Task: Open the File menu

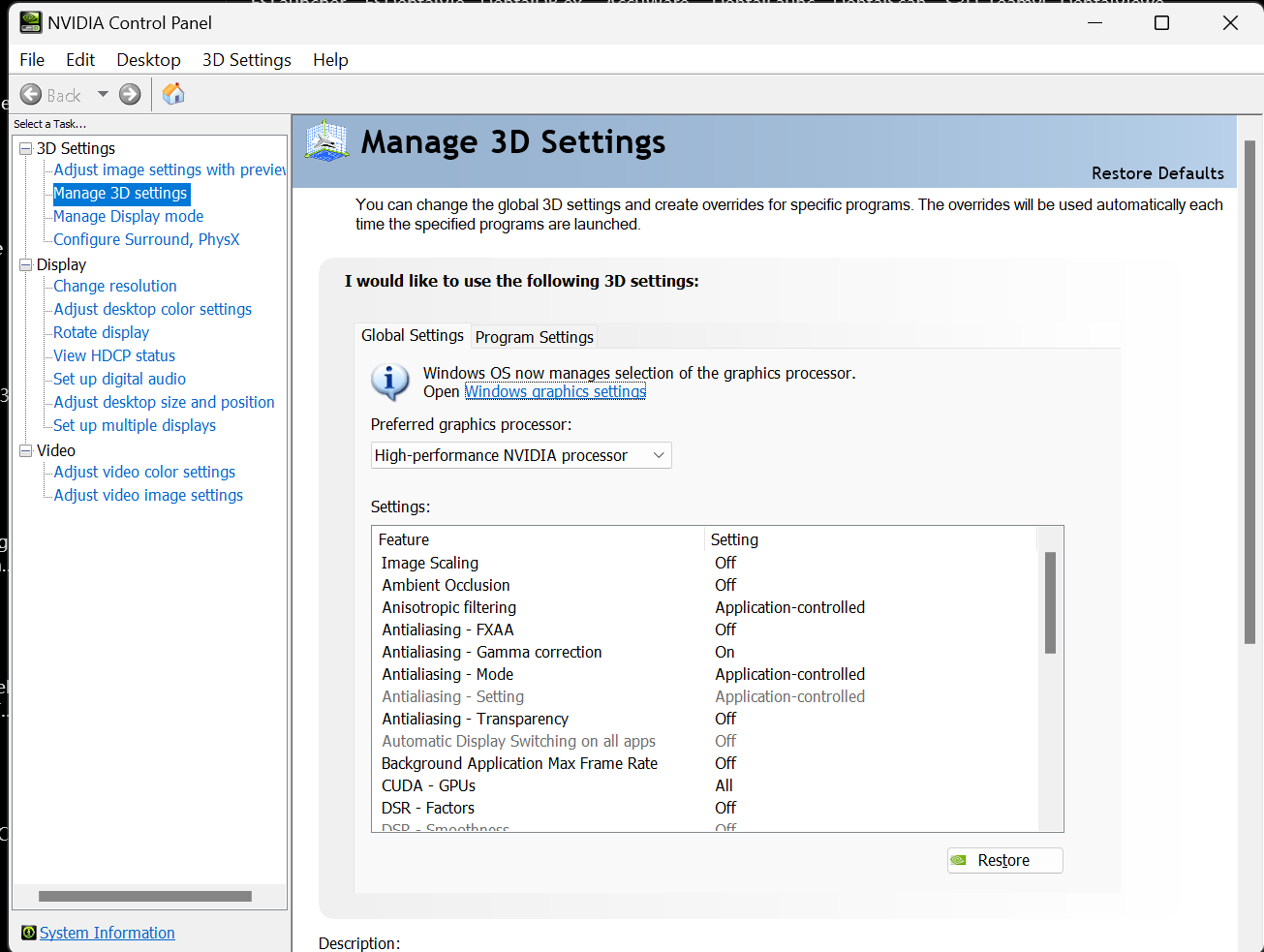Action: (32, 60)
